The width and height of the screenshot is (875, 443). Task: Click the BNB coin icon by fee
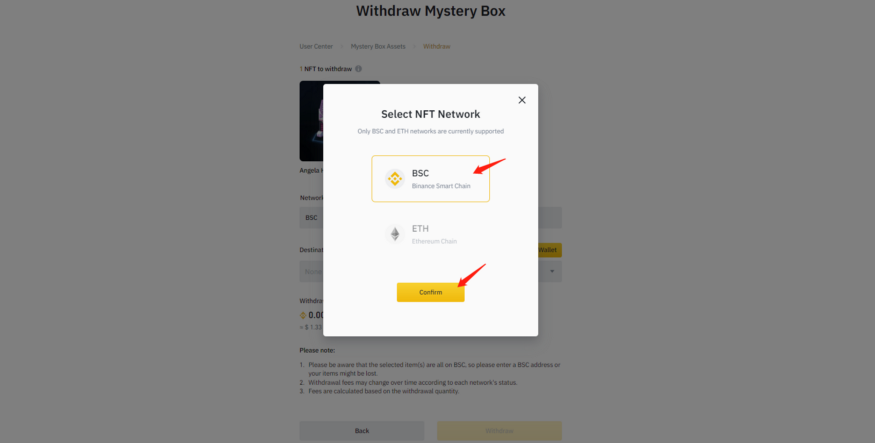click(x=303, y=315)
